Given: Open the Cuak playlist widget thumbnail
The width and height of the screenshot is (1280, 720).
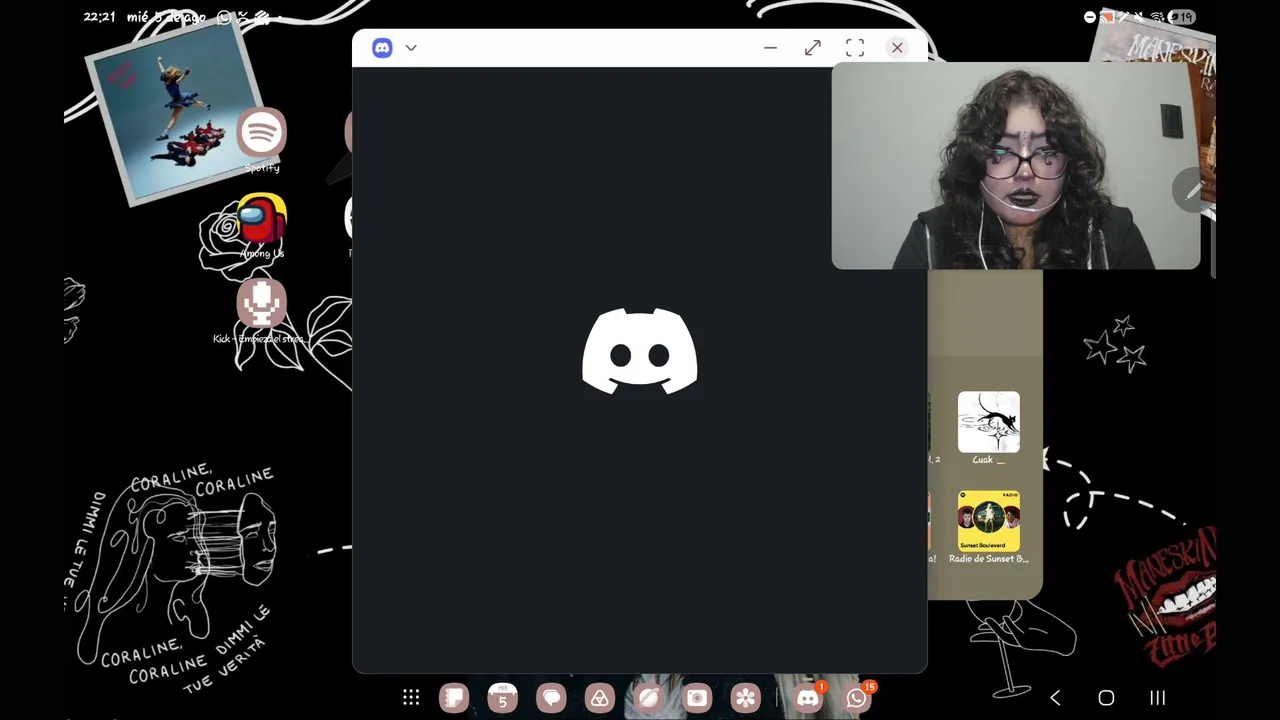Looking at the screenshot, I should [x=989, y=422].
